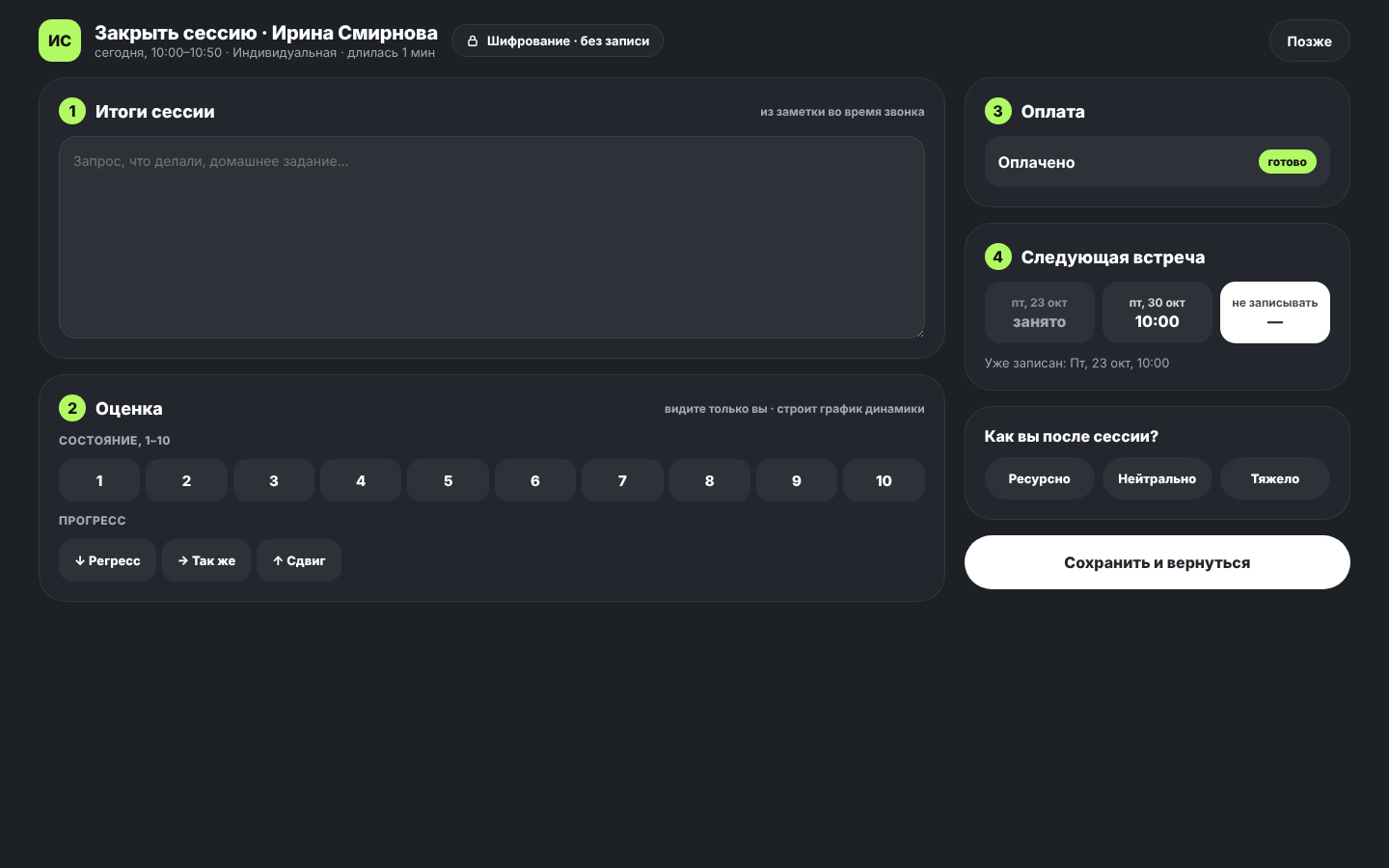The height and width of the screenshot is (868, 1389).
Task: Click the ПРОГРЕСС label
Action: [93, 521]
